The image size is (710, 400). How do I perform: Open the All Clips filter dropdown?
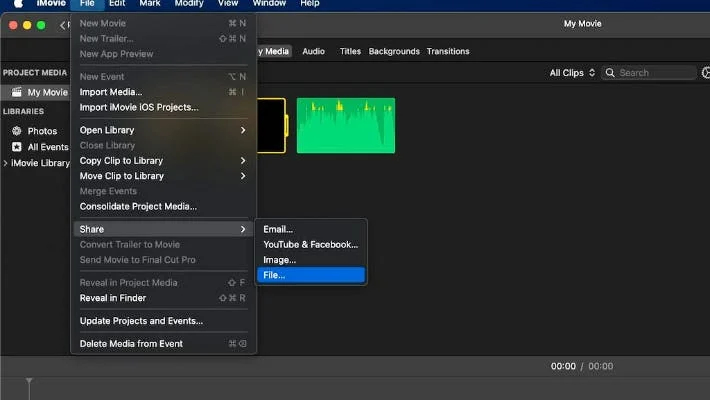pyautogui.click(x=572, y=73)
